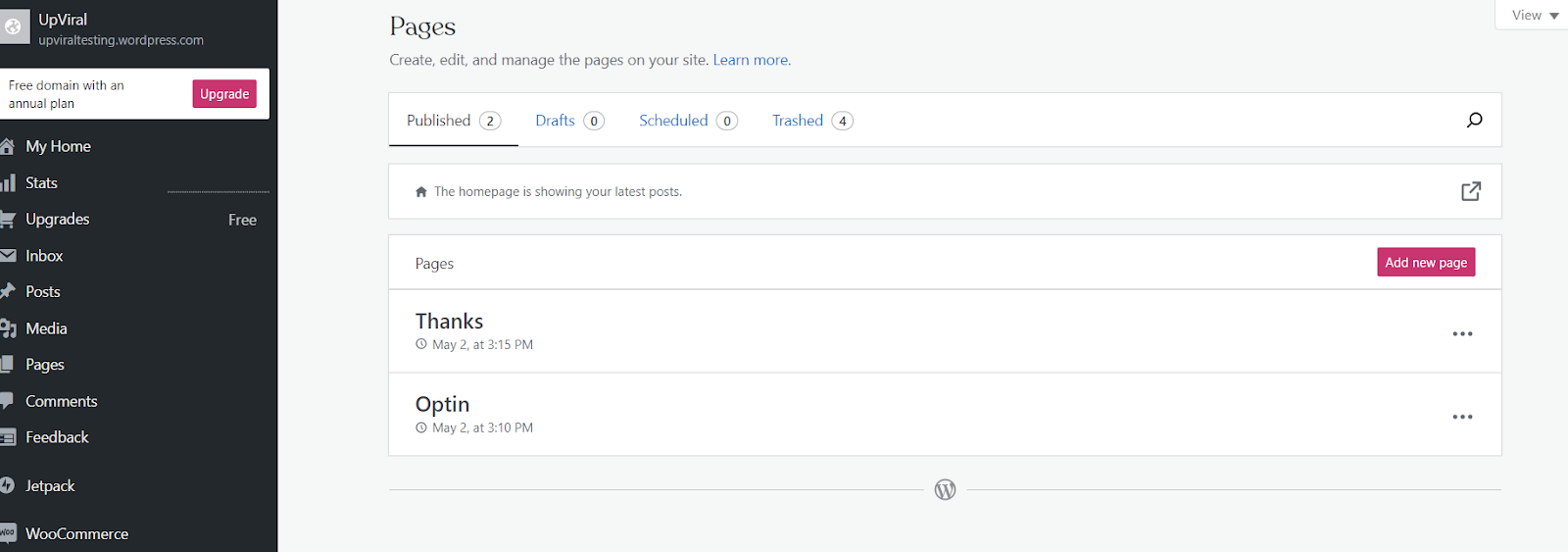Open the ellipsis menu for Thanks page
This screenshot has height=552, width=1568.
(1462, 333)
